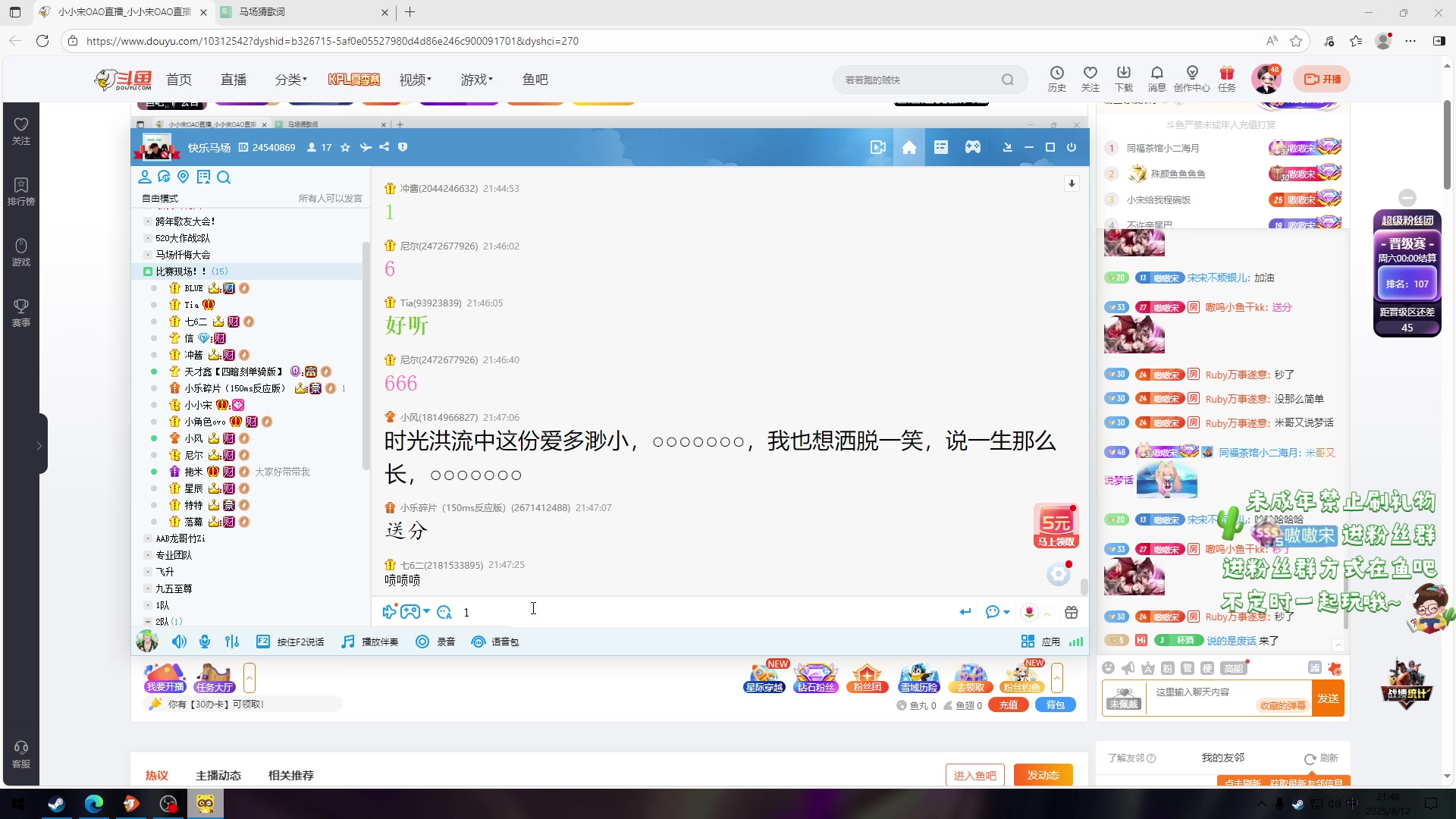Toggle 录音 recording in streamed YY window
1456x819 pixels.
[435, 642]
